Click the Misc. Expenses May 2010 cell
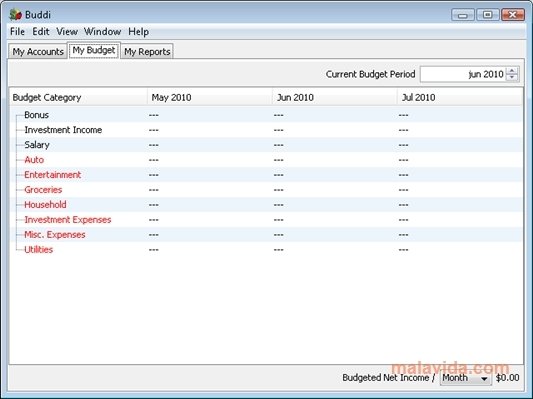 [x=210, y=235]
